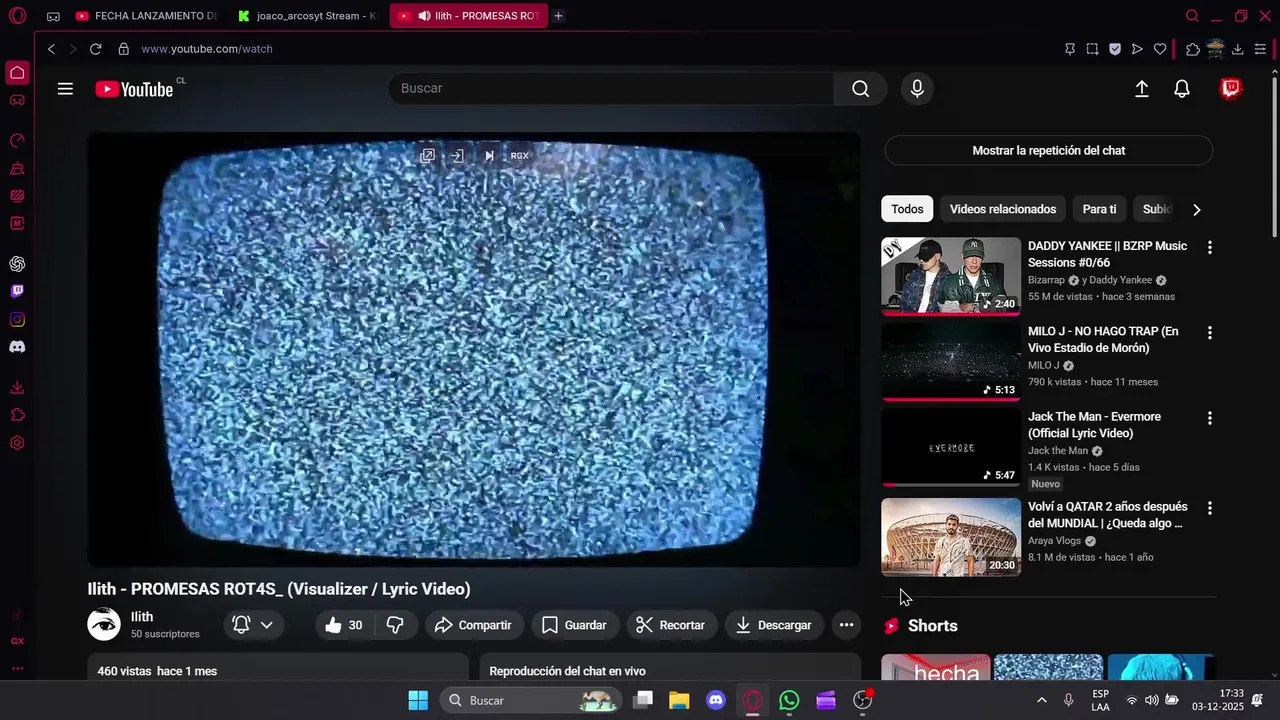Image resolution: width=1280 pixels, height=720 pixels.
Task: Show hidden system tray icons chevron
Action: point(1041,700)
